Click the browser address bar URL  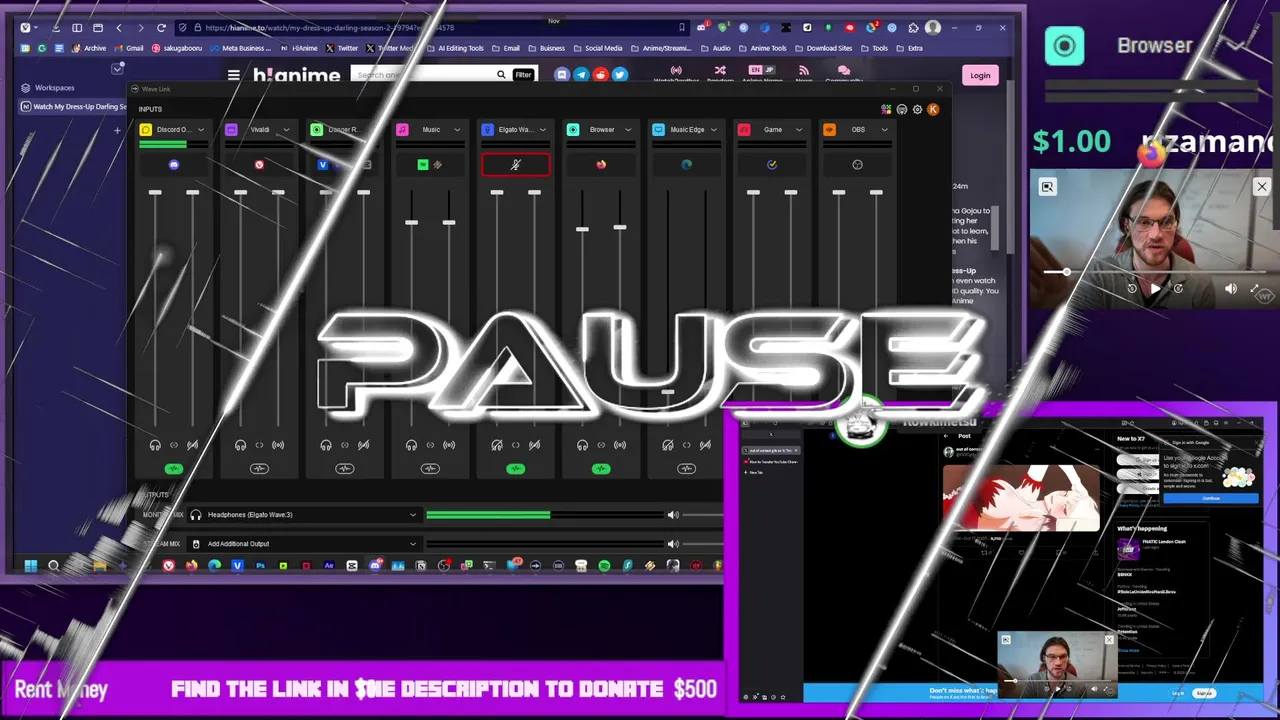point(330,28)
